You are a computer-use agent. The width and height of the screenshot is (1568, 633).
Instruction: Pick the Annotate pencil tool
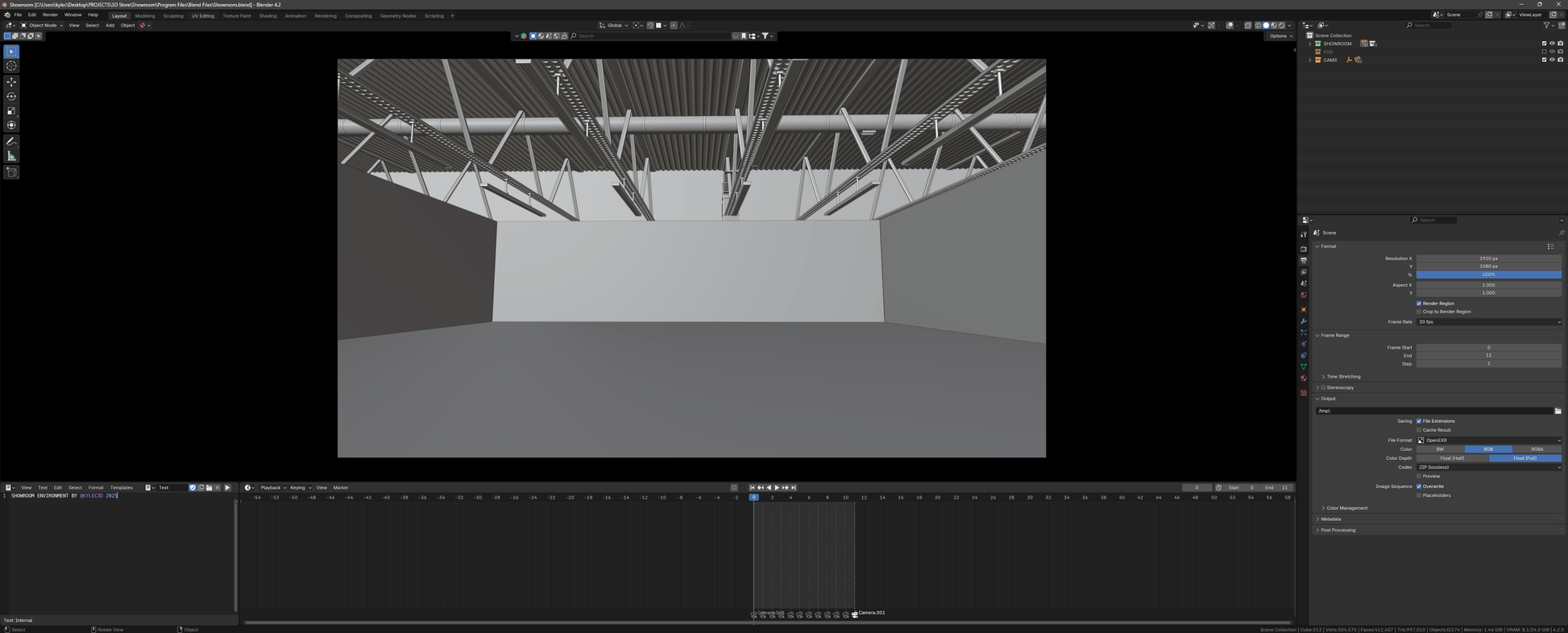point(11,141)
